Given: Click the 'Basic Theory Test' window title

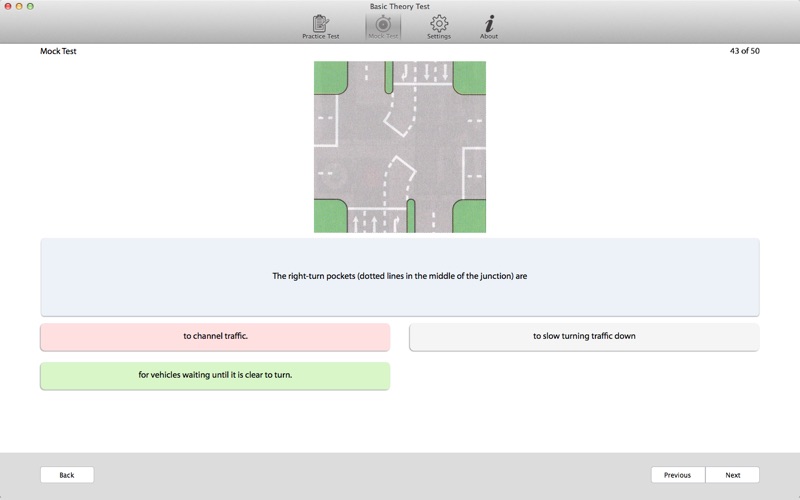Looking at the screenshot, I should (399, 6).
